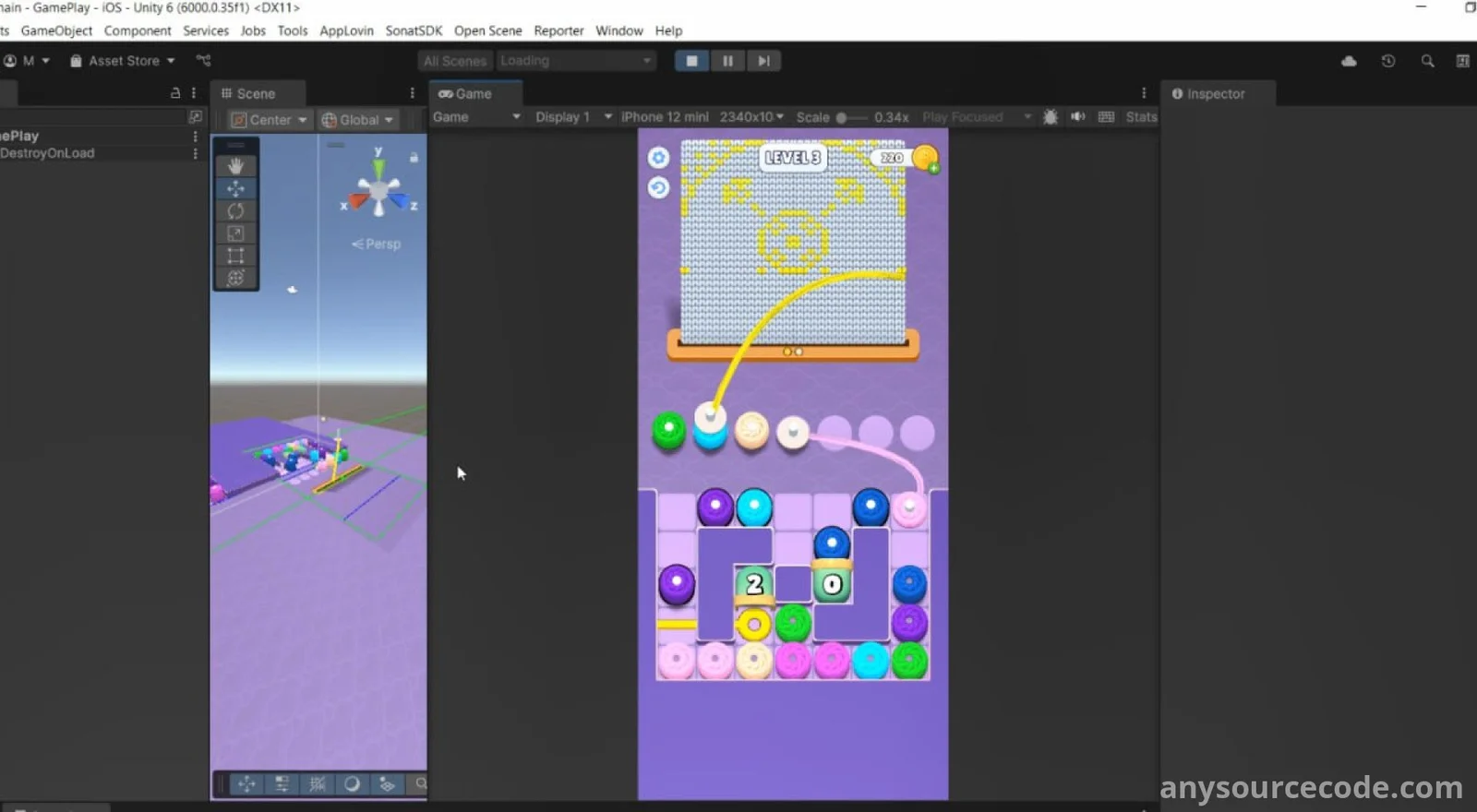Pause play mode with the Pause button
The width and height of the screenshot is (1477, 812).
click(727, 61)
